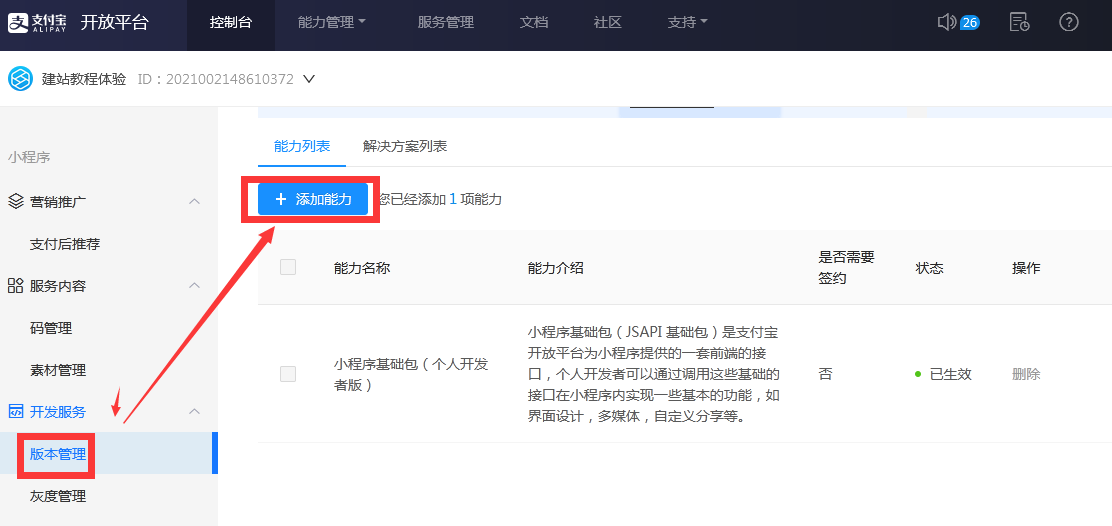Check the 小程序基础包 row checkbox

(x=288, y=374)
